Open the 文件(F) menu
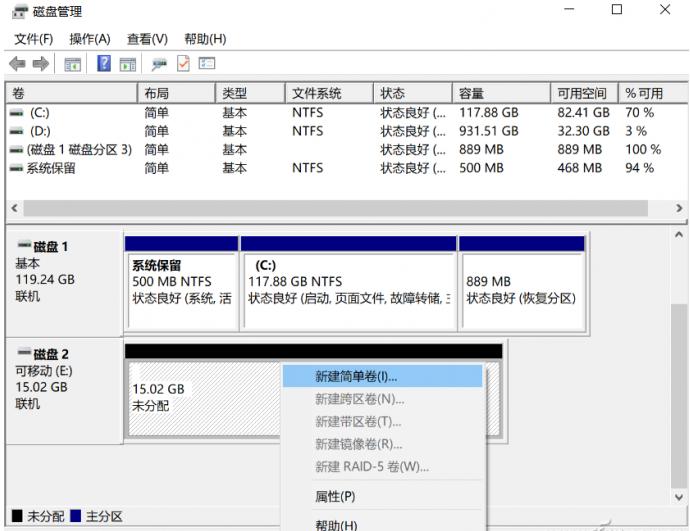Image resolution: width=690 pixels, height=531 pixels. (x=33, y=39)
